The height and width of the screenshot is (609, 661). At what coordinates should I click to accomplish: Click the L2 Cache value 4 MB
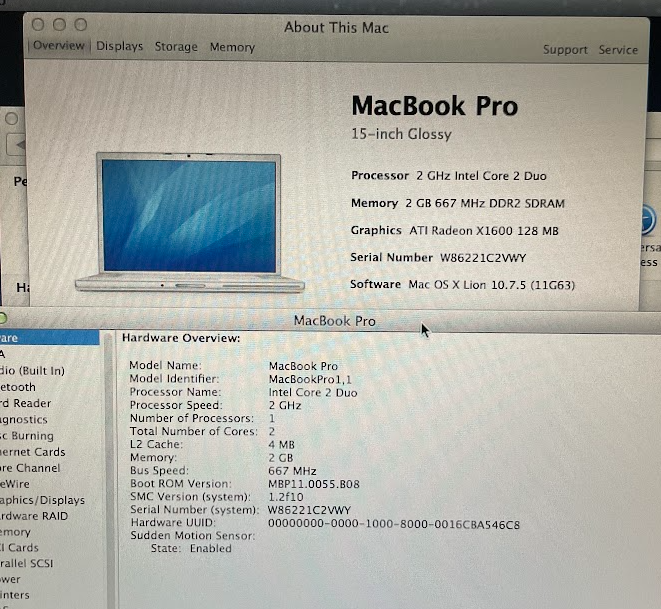[282, 445]
